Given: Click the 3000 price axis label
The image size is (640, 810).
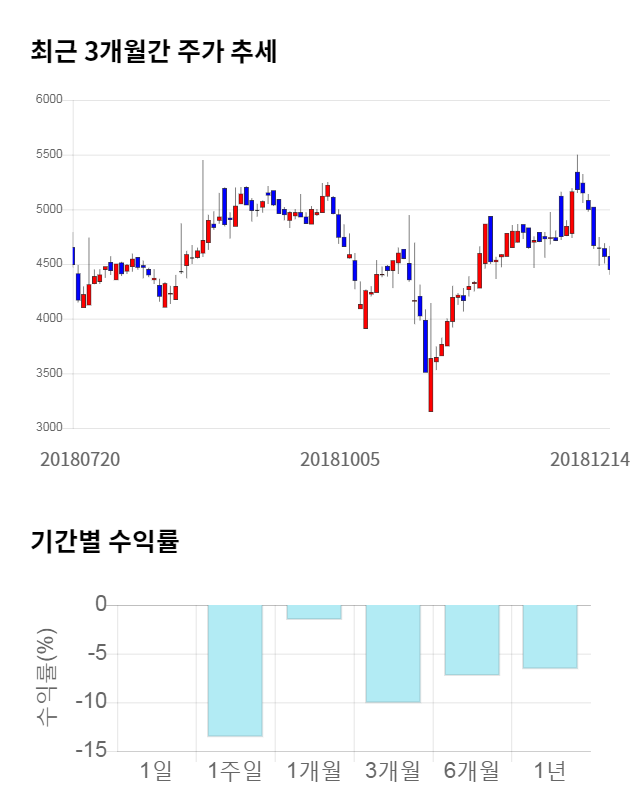Looking at the screenshot, I should [x=48, y=428].
